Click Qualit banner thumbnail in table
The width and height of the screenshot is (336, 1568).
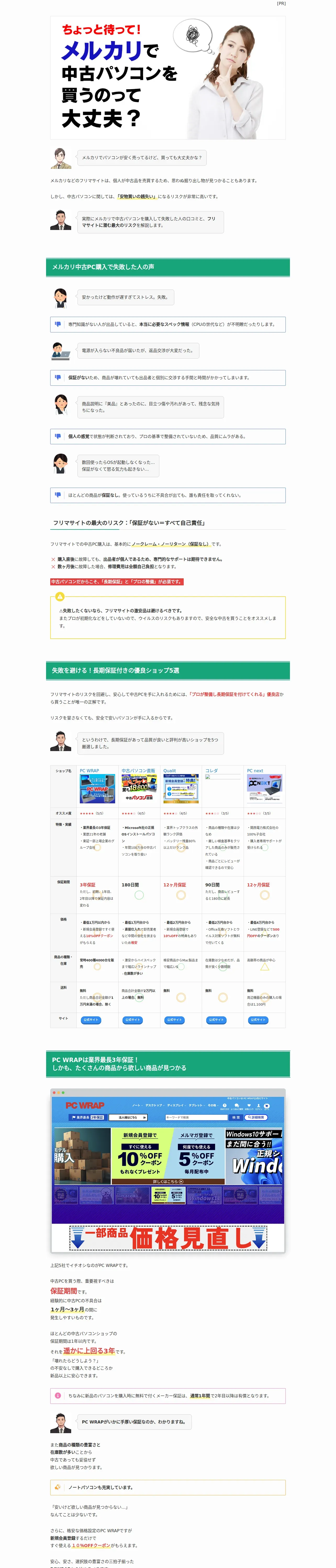[x=181, y=789]
